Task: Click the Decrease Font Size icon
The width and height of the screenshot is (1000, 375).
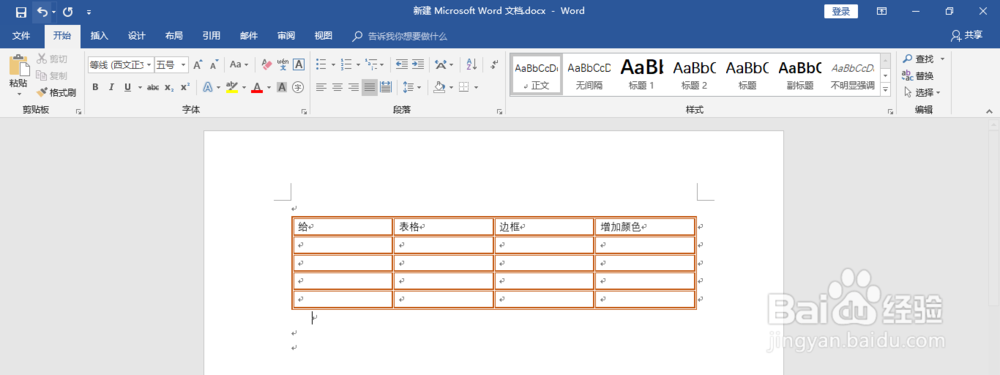Action: pos(214,64)
